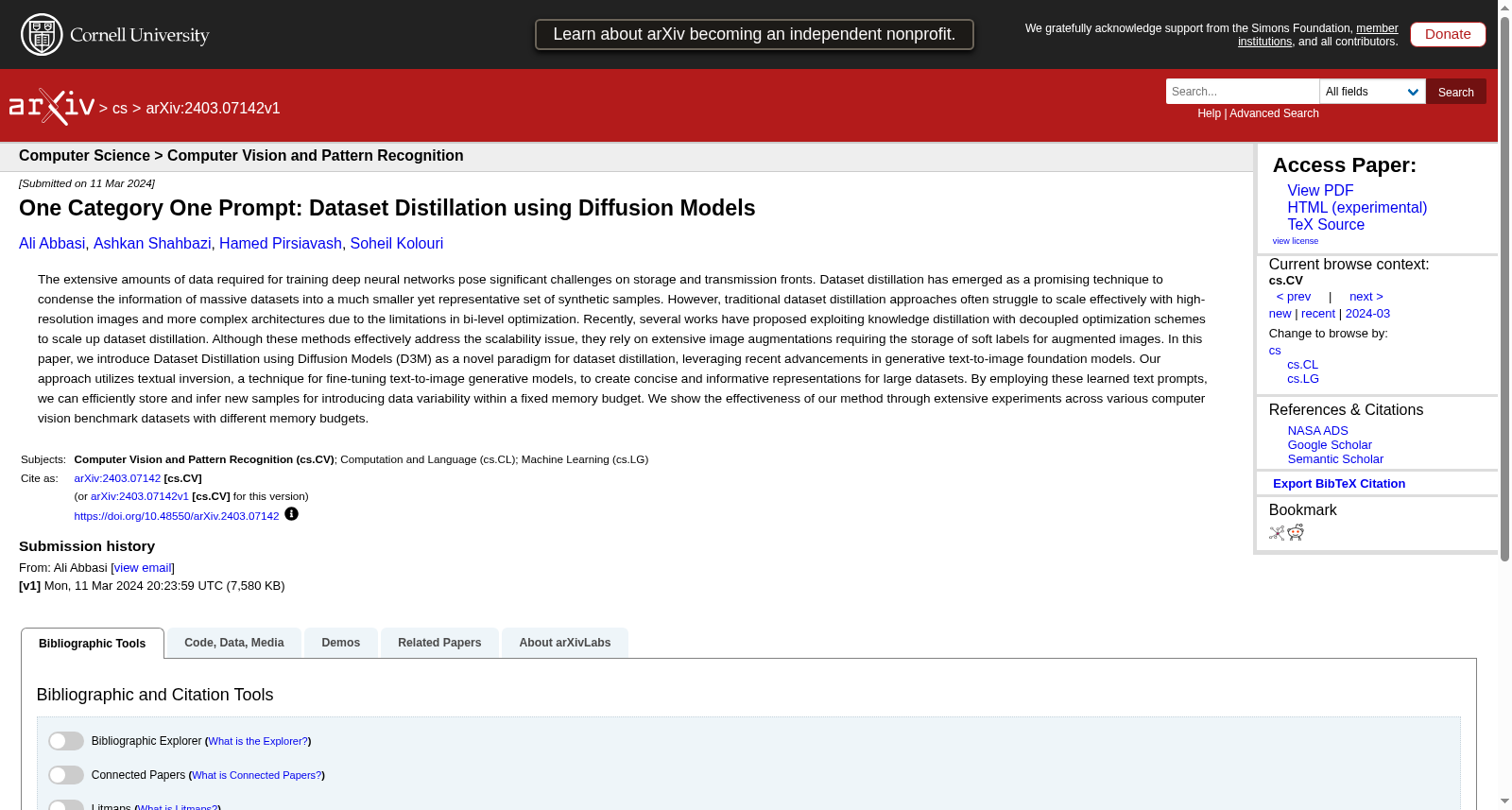1512x810 pixels.
Task: Click the Donate button
Action: tap(1448, 34)
